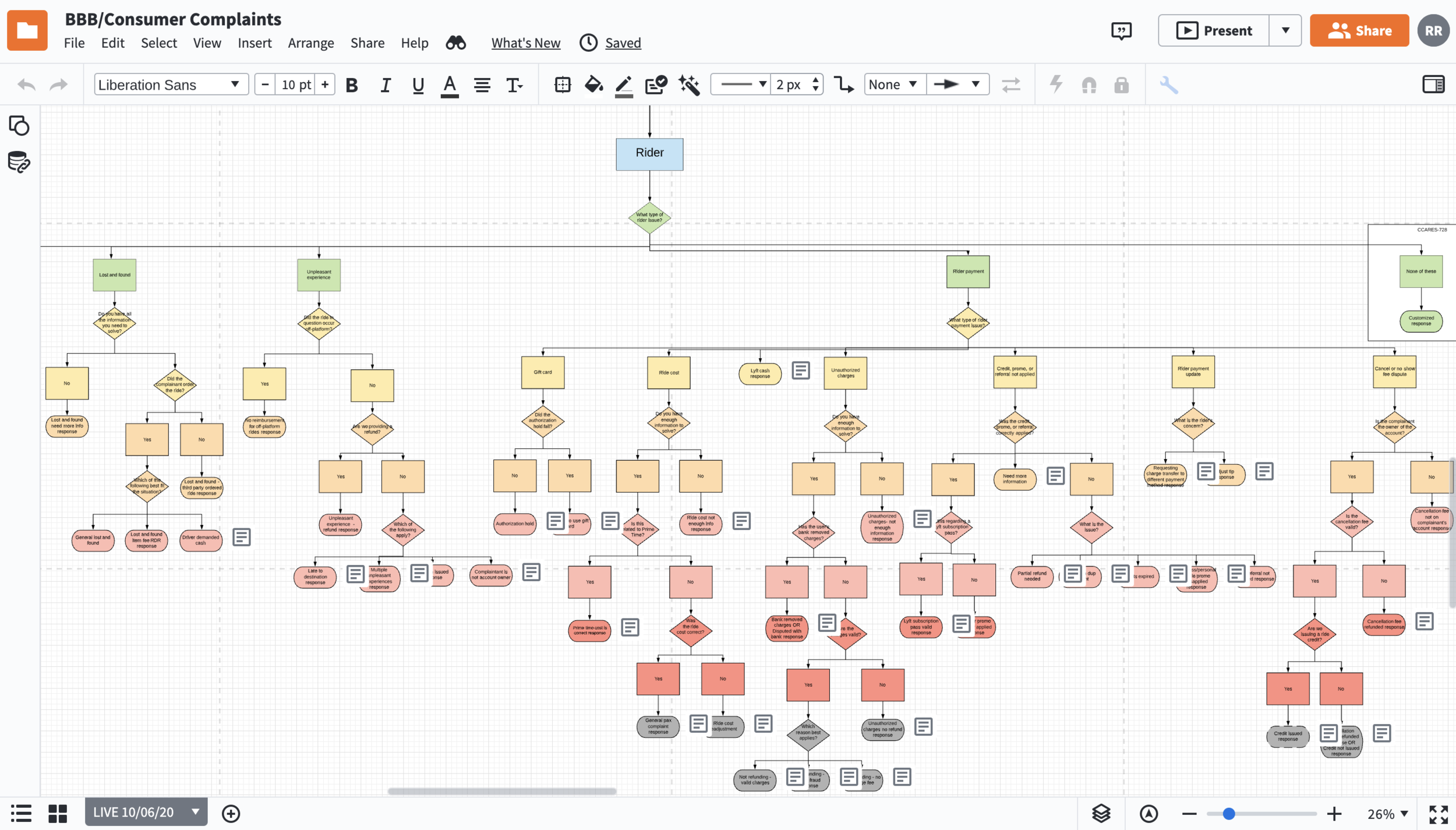Toggle italic text formatting
1456x830 pixels.
pyautogui.click(x=385, y=85)
